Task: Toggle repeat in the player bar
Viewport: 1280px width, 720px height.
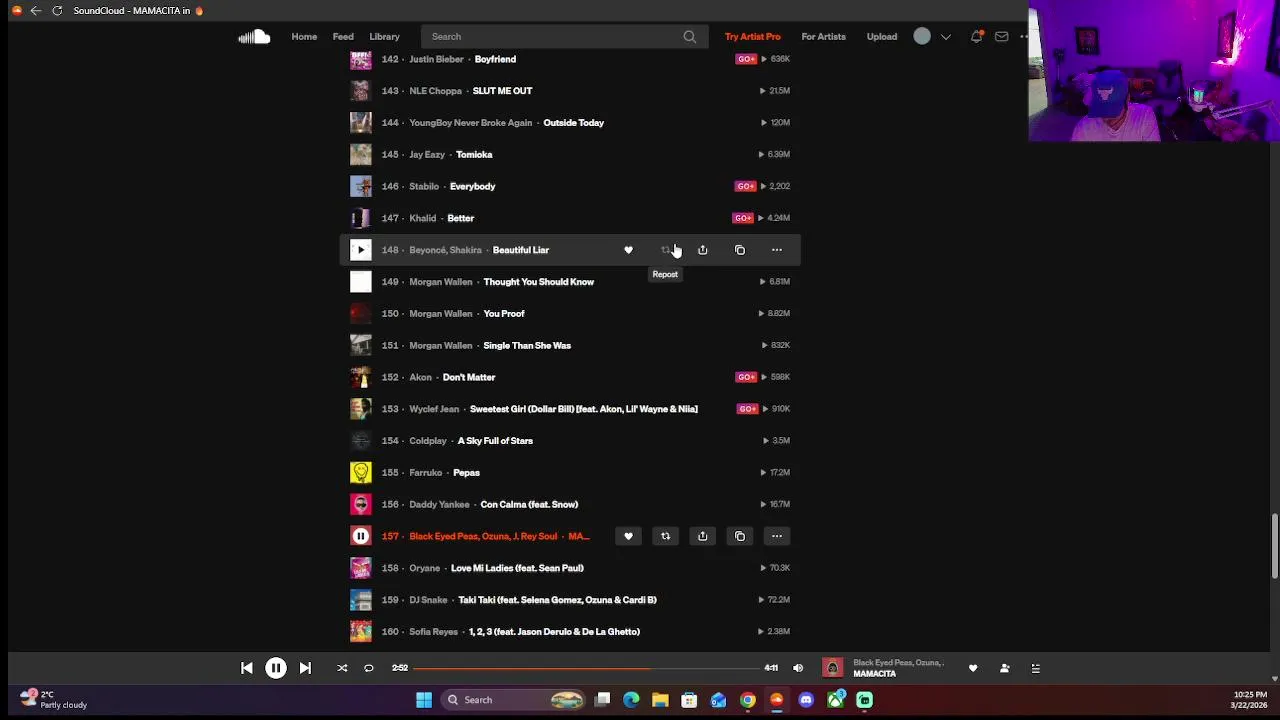Action: pos(368,668)
